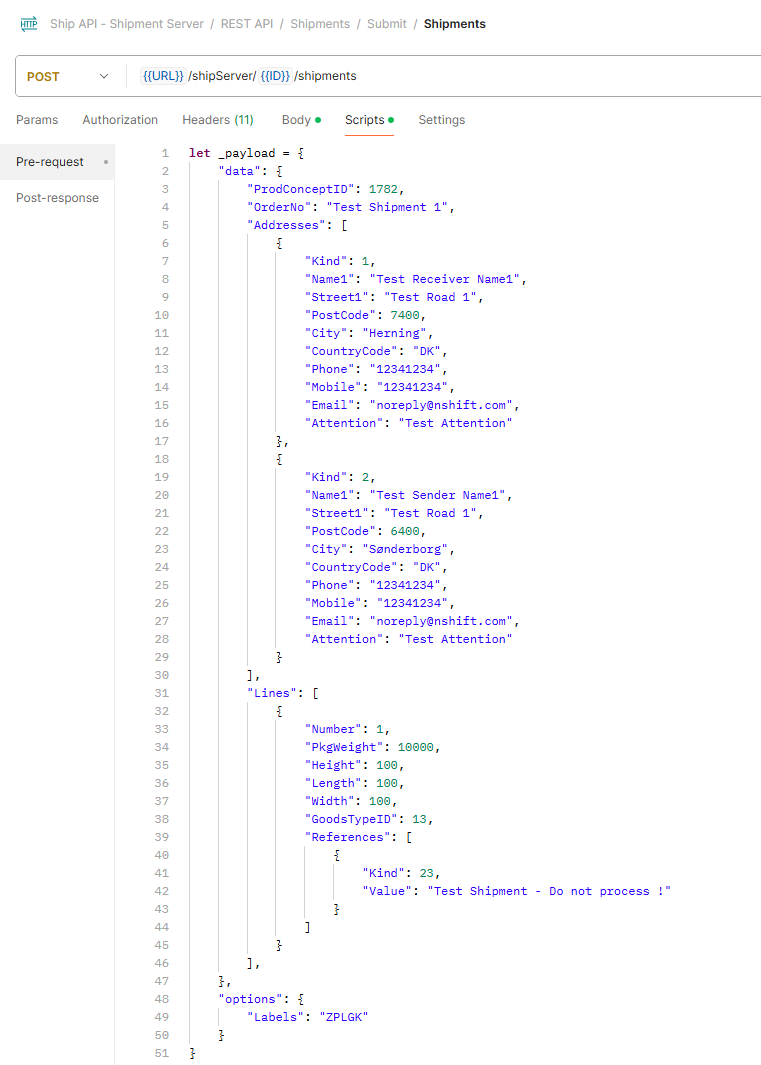Viewport: 761px width, 1065px height.
Task: Open the Authorization tab
Action: click(120, 120)
